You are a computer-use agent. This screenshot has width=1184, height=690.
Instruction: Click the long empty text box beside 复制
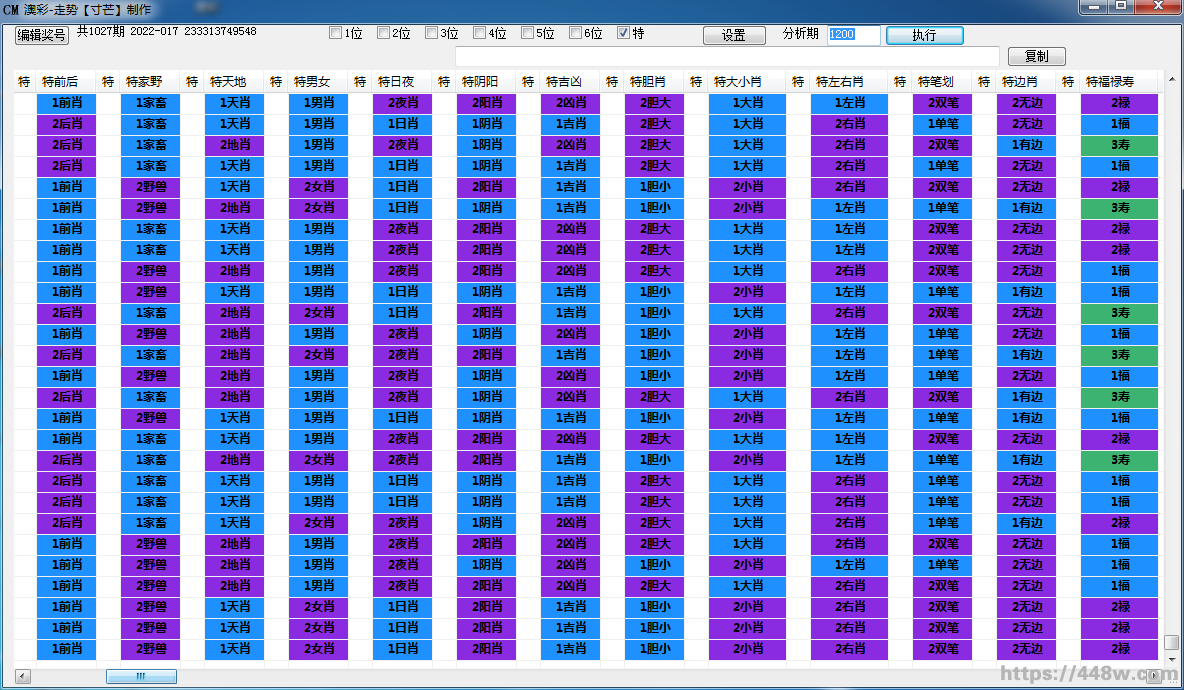coord(727,57)
